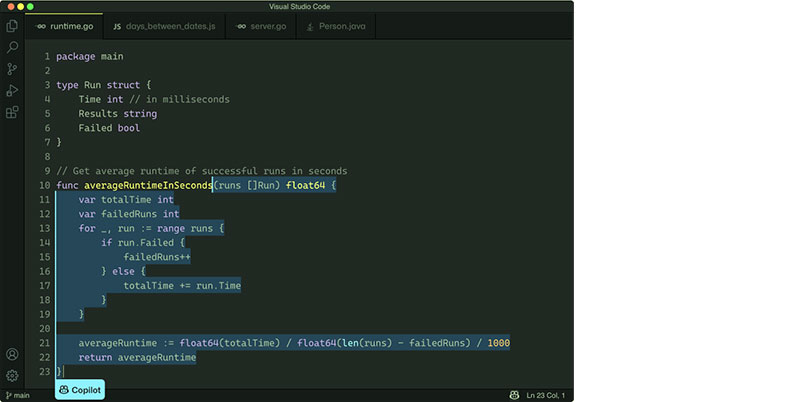The width and height of the screenshot is (800, 402).
Task: Click the Go file icon on server.go tab
Action: [x=241, y=27]
